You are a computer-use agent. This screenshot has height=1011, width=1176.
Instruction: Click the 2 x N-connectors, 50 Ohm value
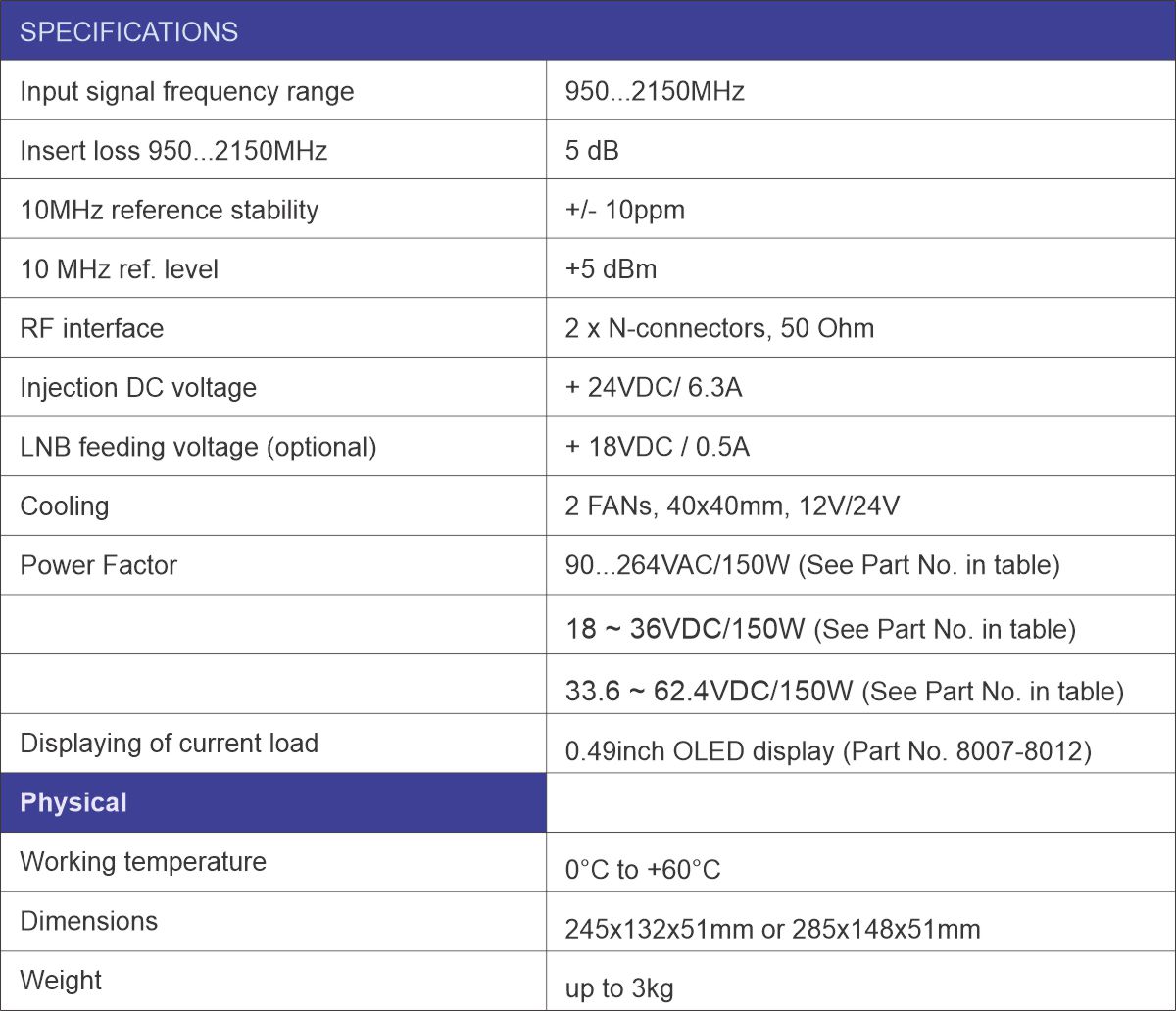[719, 328]
